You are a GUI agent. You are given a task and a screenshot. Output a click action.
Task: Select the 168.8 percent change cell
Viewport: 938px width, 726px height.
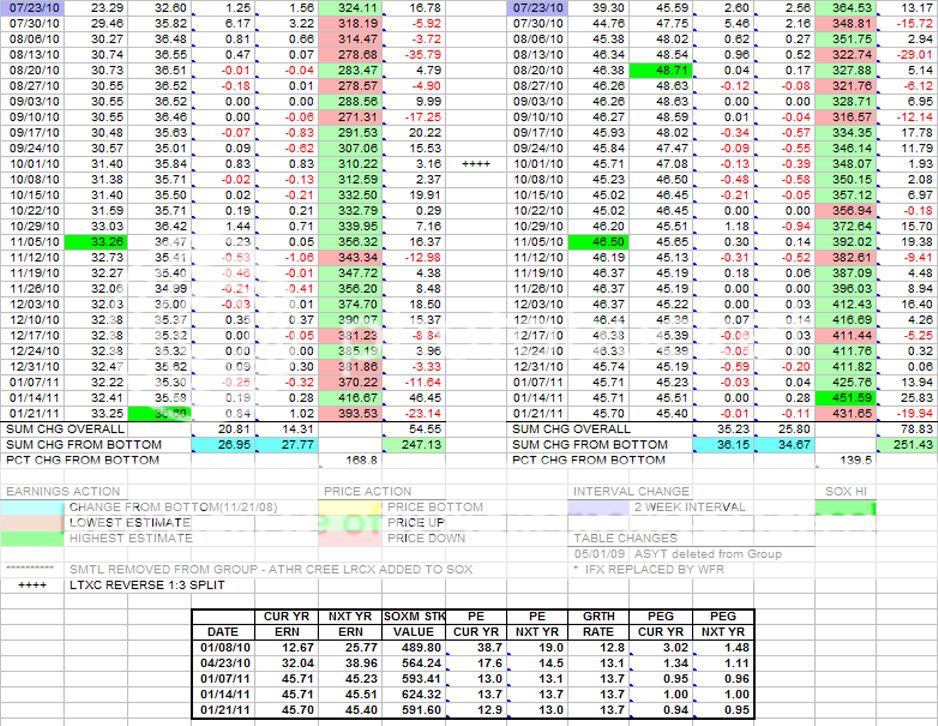pos(352,460)
